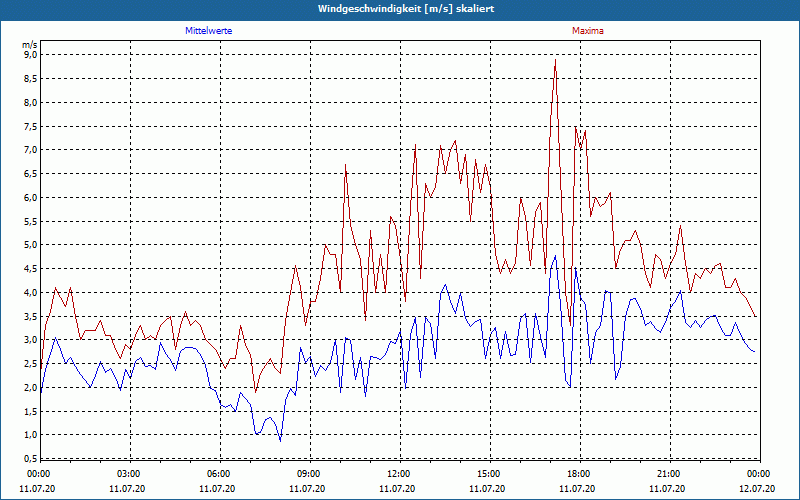Click the 'm/s' unit label on the axis
Screen dimensions: 800x500
(30, 45)
